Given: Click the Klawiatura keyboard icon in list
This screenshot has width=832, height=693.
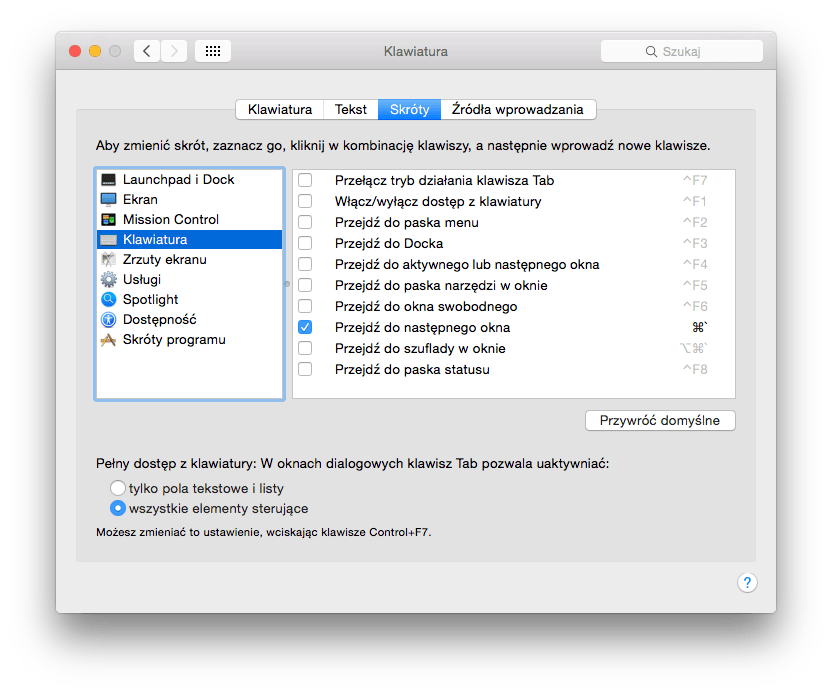Looking at the screenshot, I should pos(108,240).
